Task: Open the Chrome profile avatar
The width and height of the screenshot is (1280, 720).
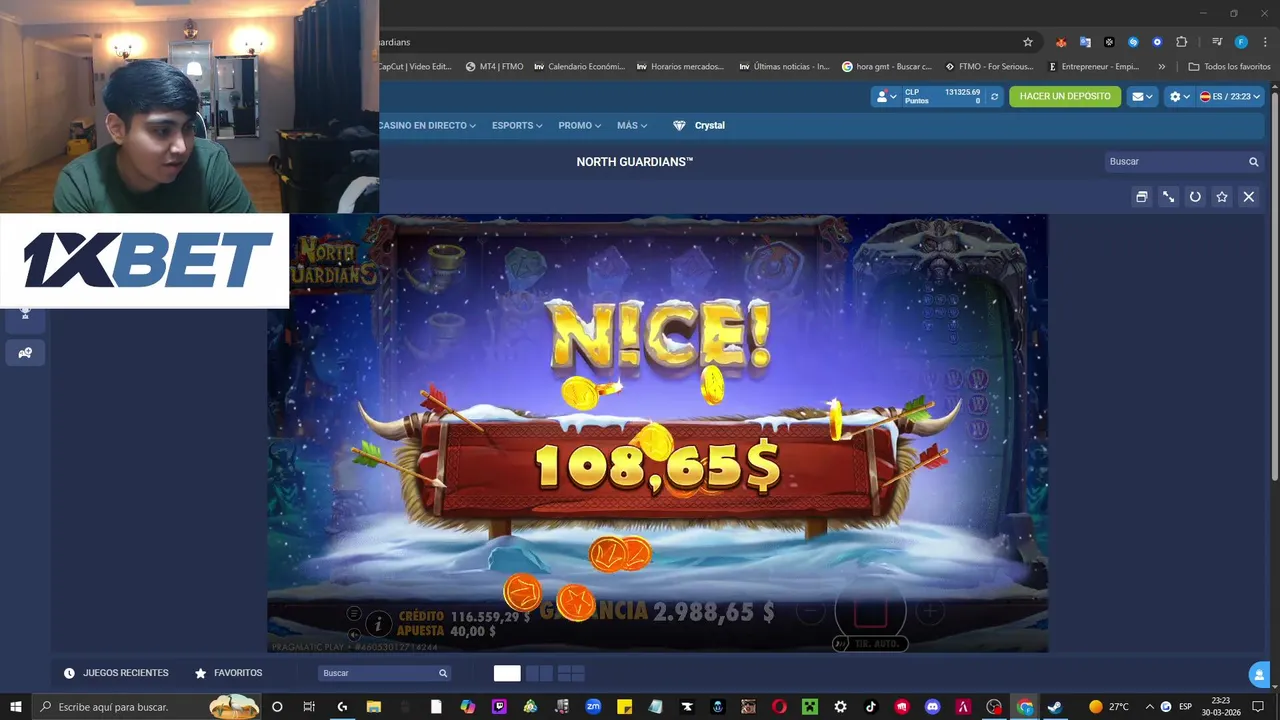Action: [1241, 42]
